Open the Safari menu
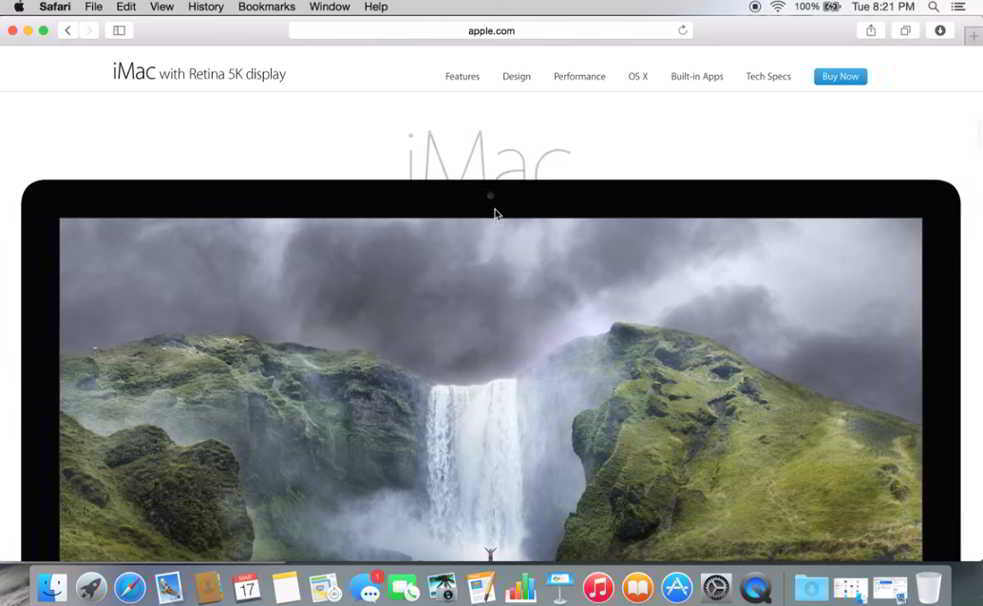 (55, 7)
